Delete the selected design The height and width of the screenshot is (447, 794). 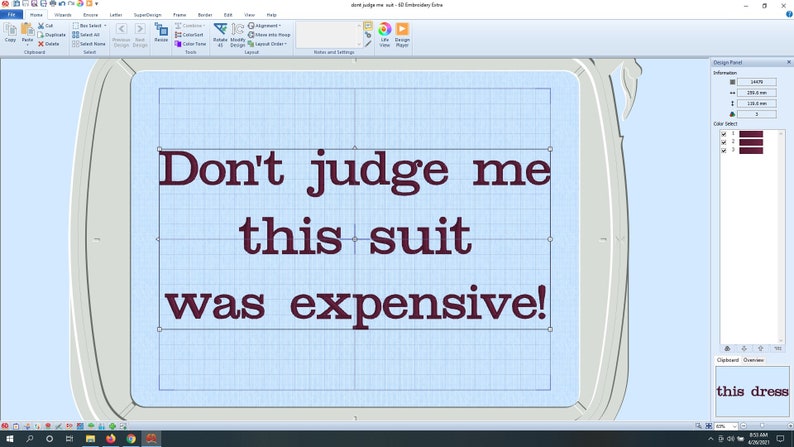[49, 44]
